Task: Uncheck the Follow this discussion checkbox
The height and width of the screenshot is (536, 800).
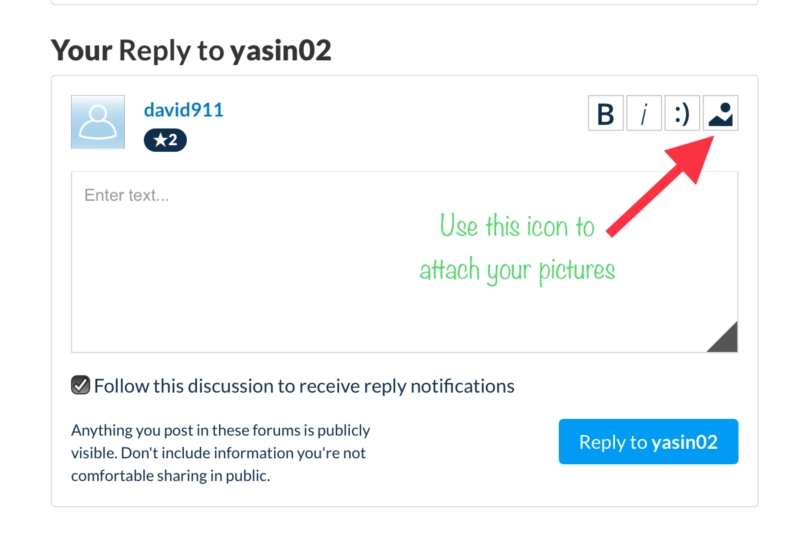Action: click(x=81, y=386)
